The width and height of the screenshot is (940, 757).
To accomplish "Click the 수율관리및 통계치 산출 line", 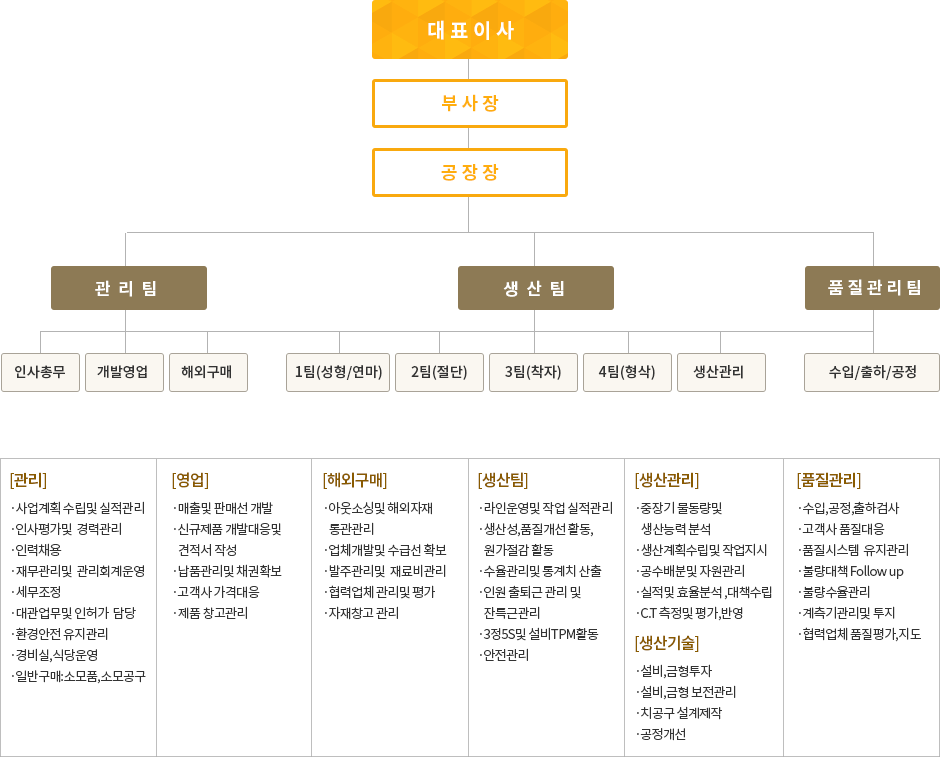I will coord(540,571).
